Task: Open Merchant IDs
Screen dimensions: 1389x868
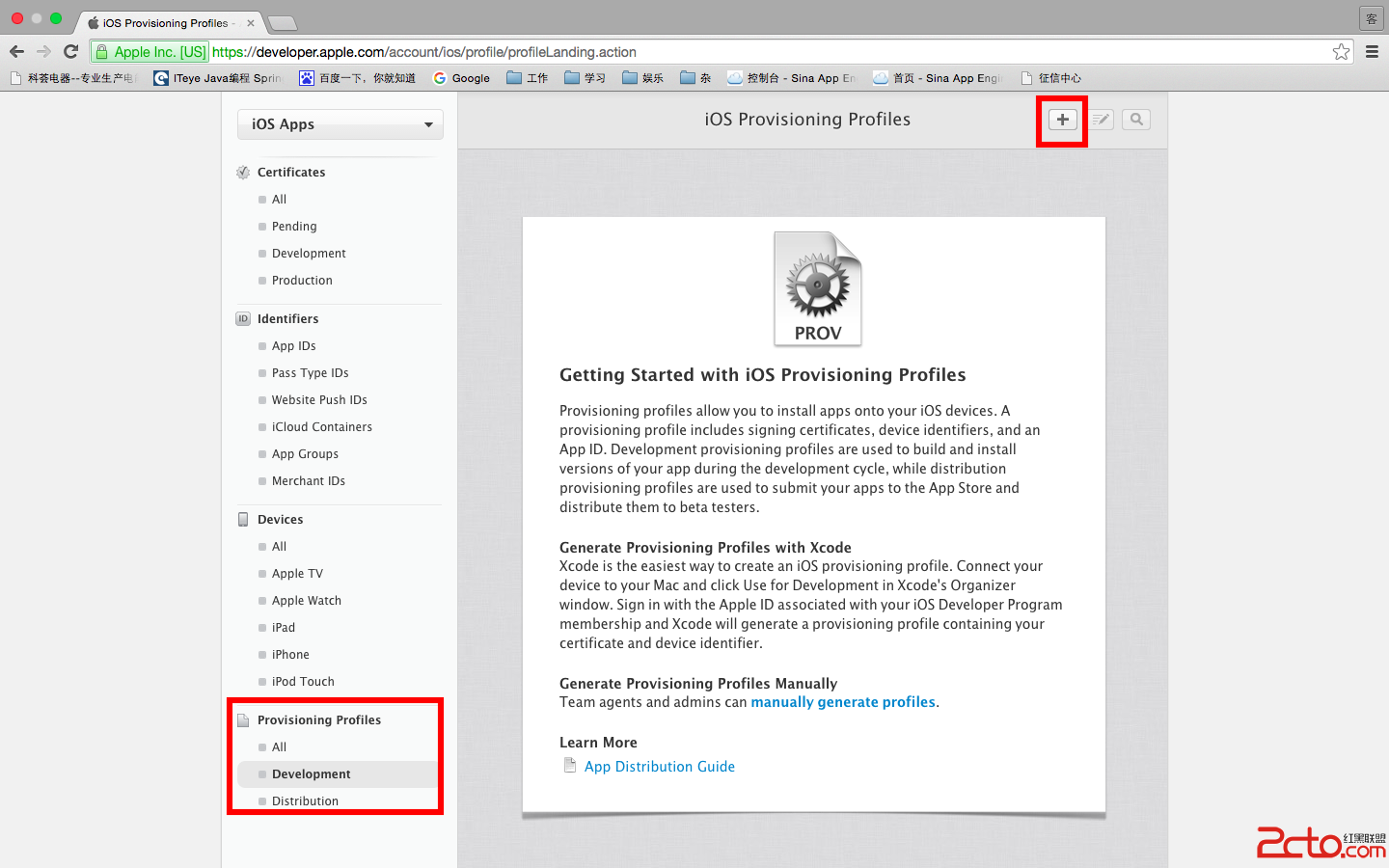Action: 308,481
